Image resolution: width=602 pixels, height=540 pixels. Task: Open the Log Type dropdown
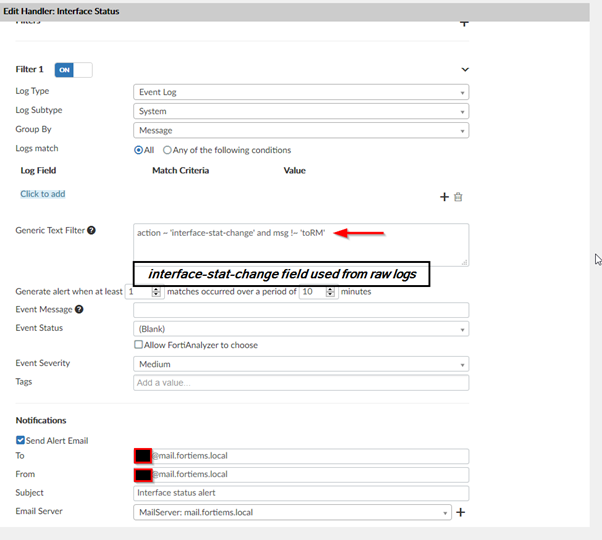300,92
